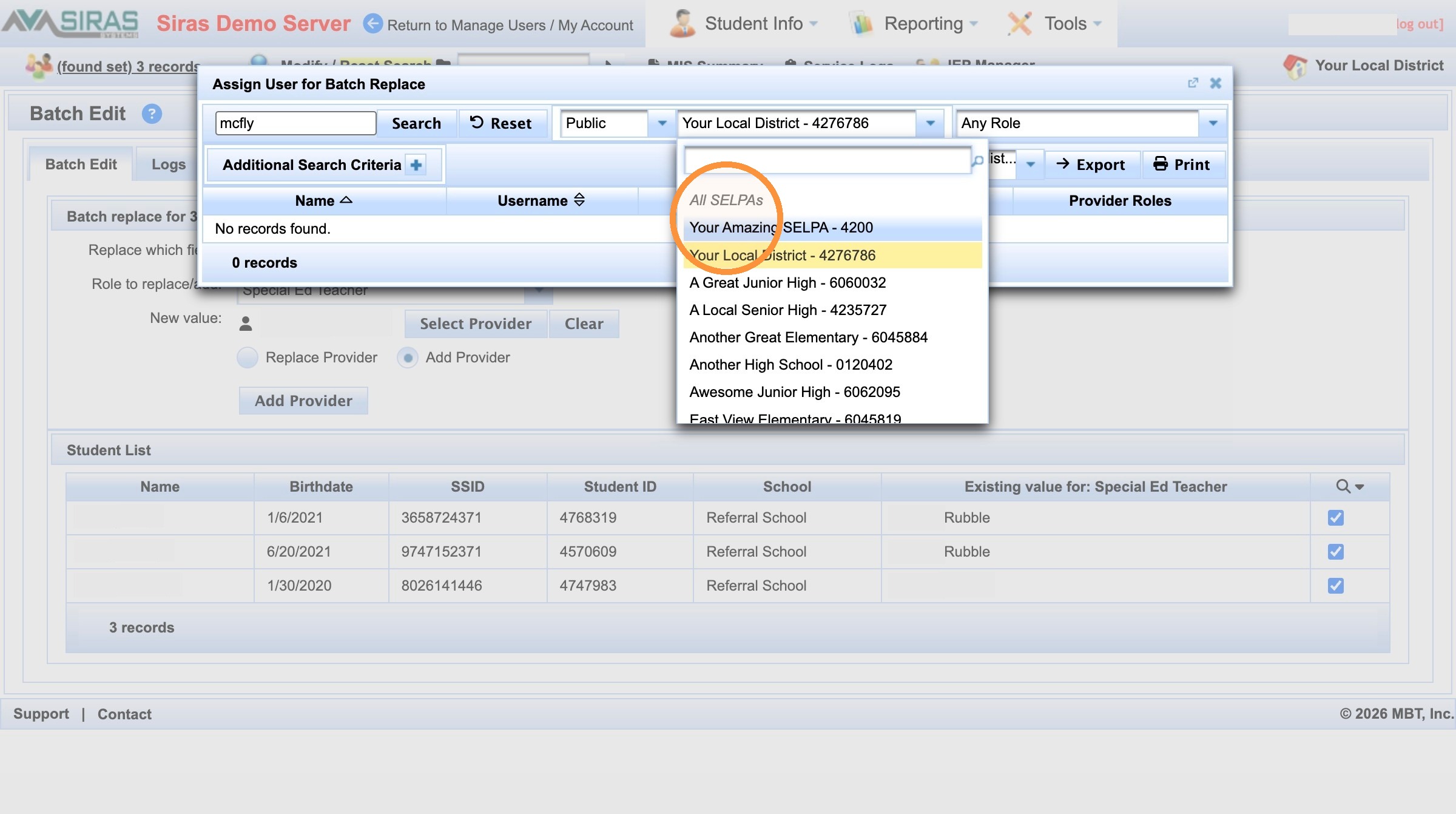Choose A Local Senior High - 4235727
This screenshot has height=814, width=1456.
coord(832,310)
